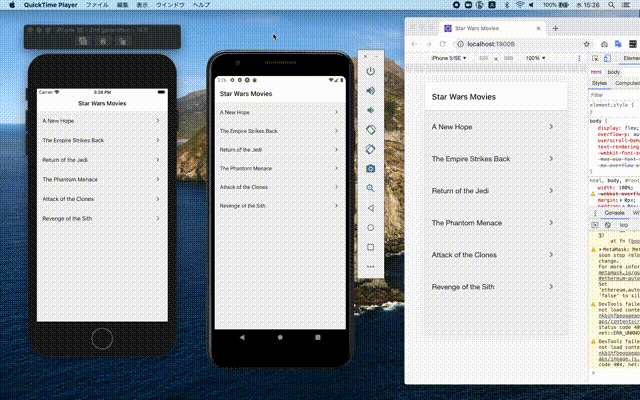Click the iOS Simulator rotate toolbar icon
This screenshot has width=640, height=400.
pyautogui.click(x=122, y=41)
